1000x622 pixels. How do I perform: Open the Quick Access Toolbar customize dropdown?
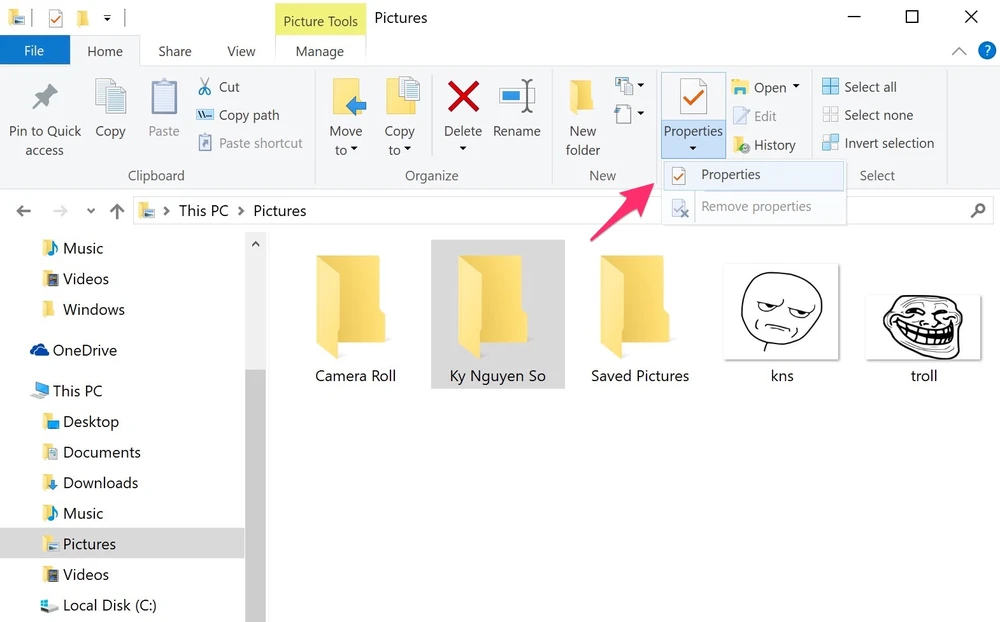pyautogui.click(x=106, y=17)
